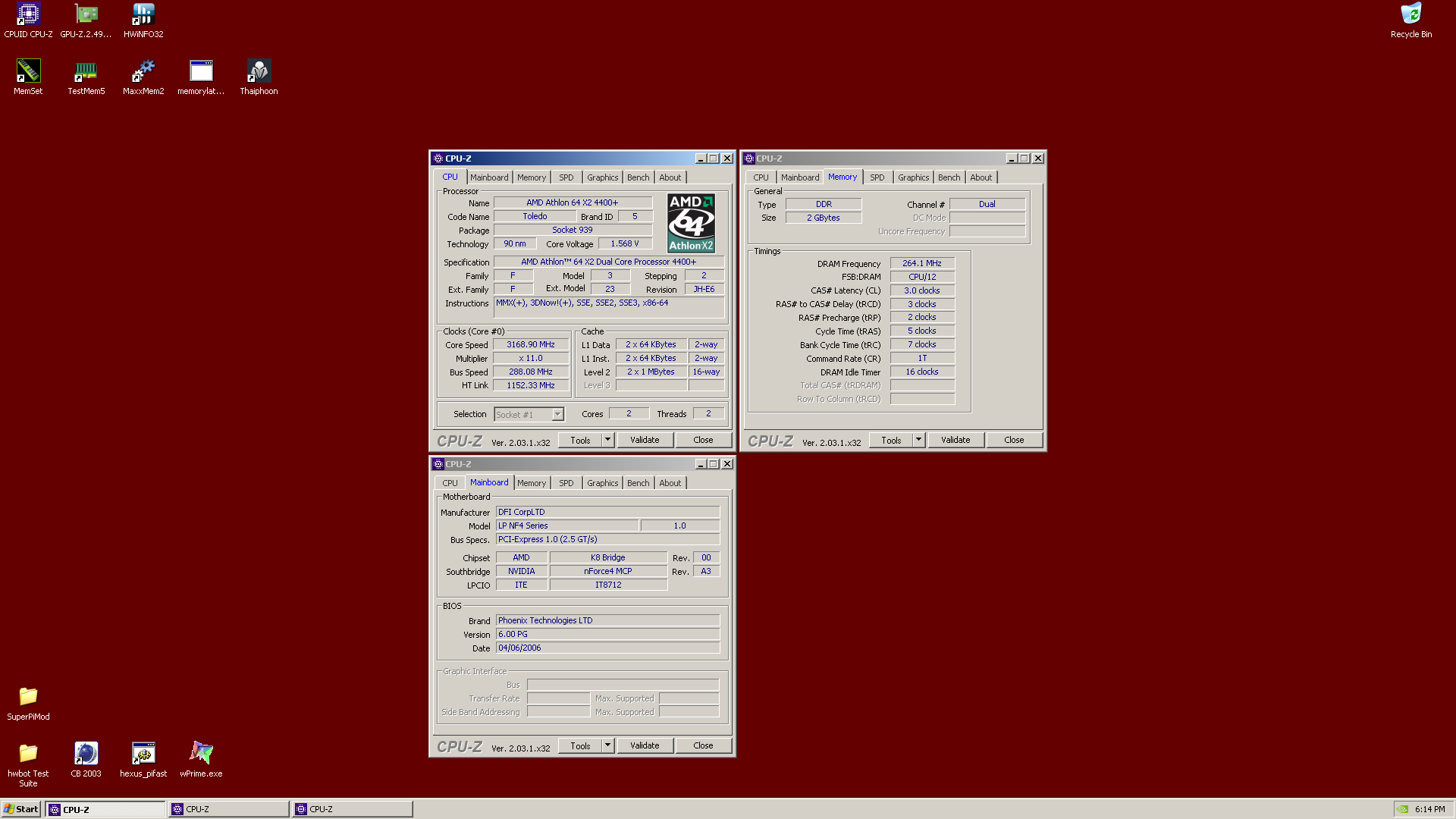
Task: Click the Manufacturer field DFI CorpLTD
Action: [x=607, y=512]
